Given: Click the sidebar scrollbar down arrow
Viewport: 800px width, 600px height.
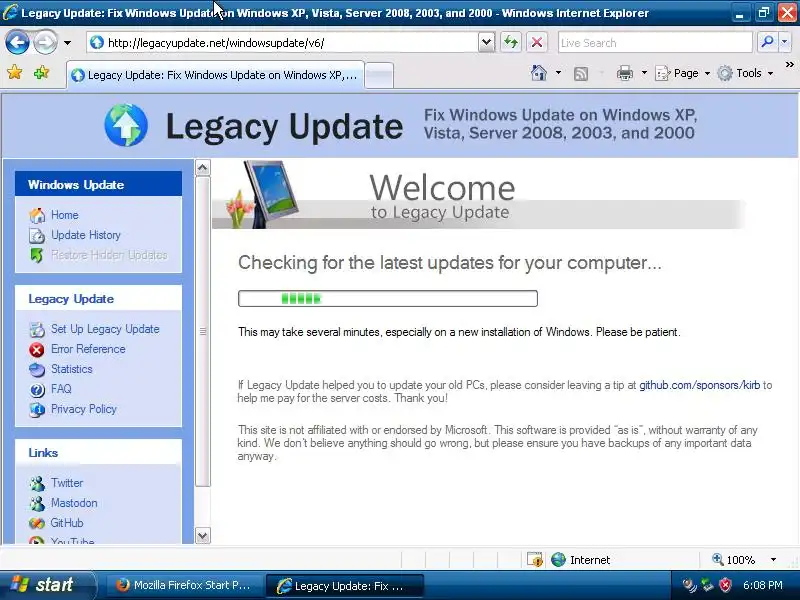Looking at the screenshot, I should 203,536.
